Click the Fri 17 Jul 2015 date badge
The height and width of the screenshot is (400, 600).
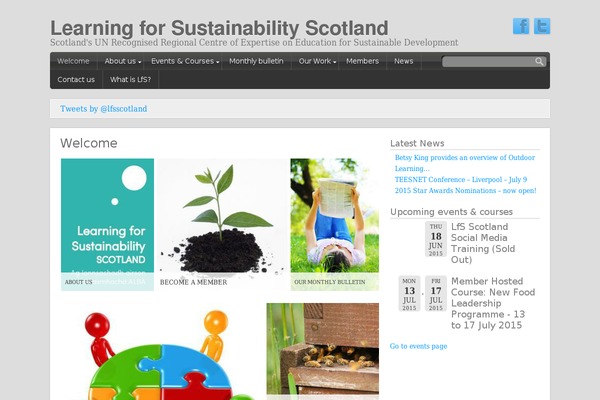(x=436, y=294)
